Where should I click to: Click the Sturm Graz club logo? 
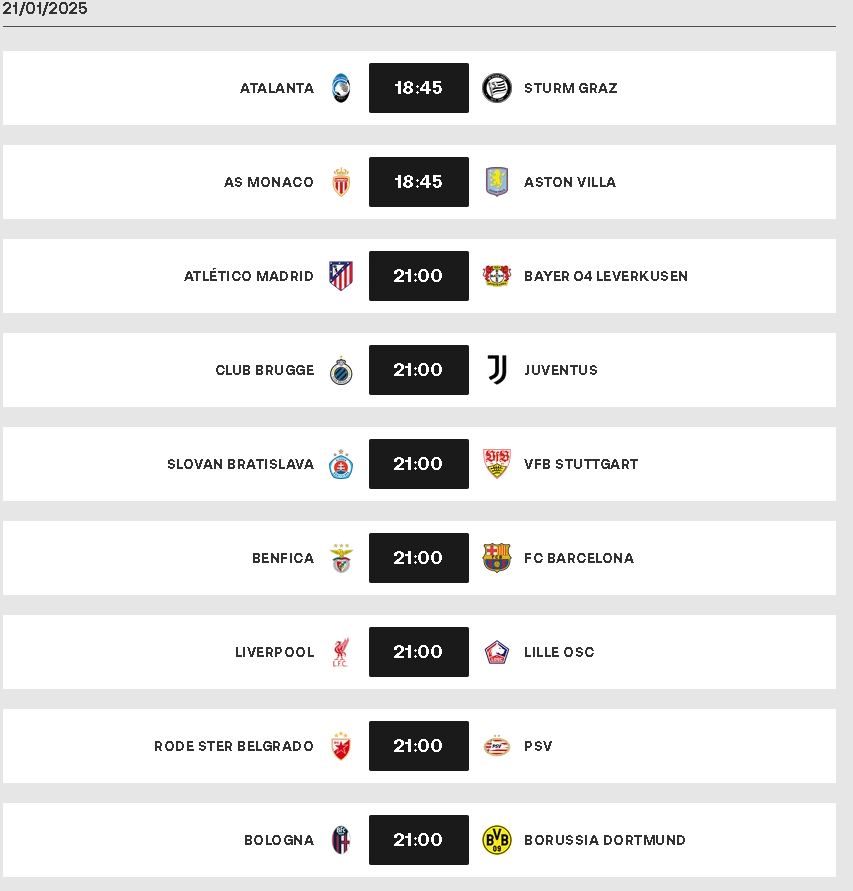(497, 88)
